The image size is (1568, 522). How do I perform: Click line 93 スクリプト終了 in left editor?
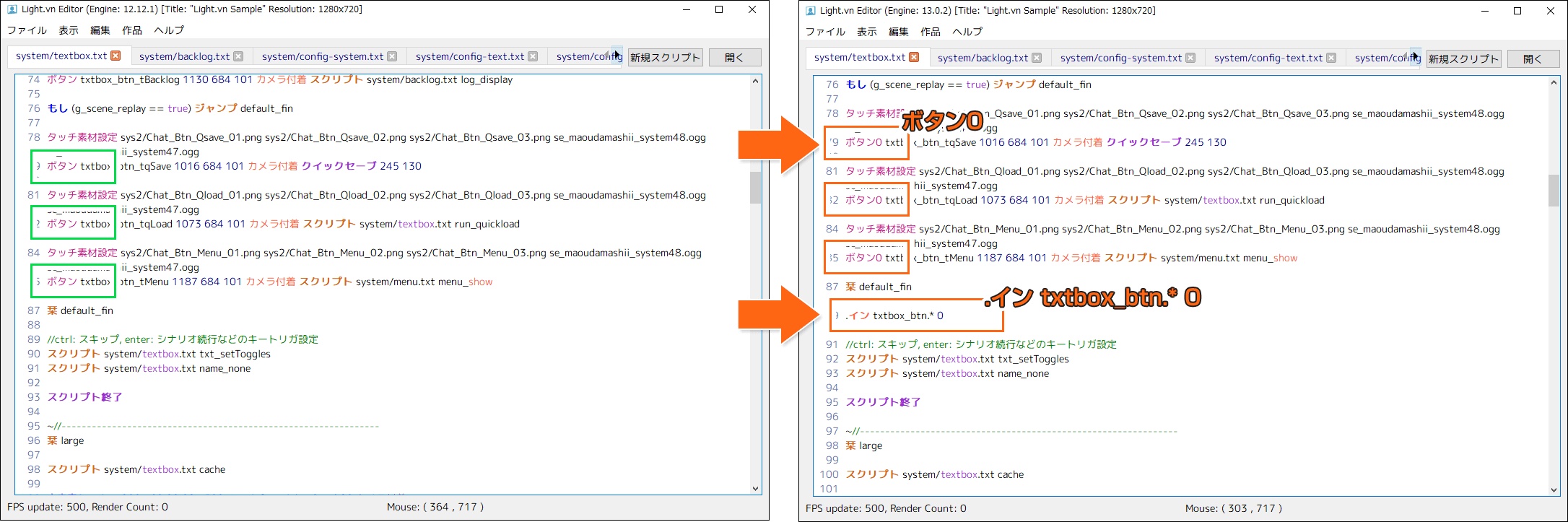tap(85, 397)
